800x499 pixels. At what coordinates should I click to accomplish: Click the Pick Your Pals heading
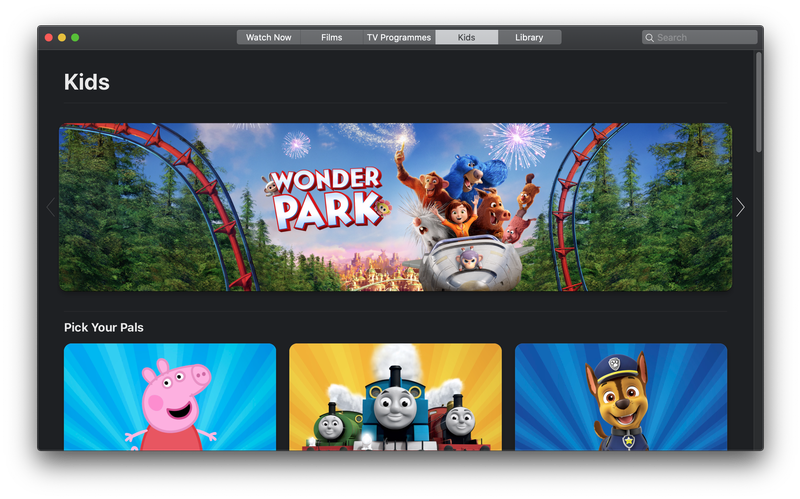(104, 328)
